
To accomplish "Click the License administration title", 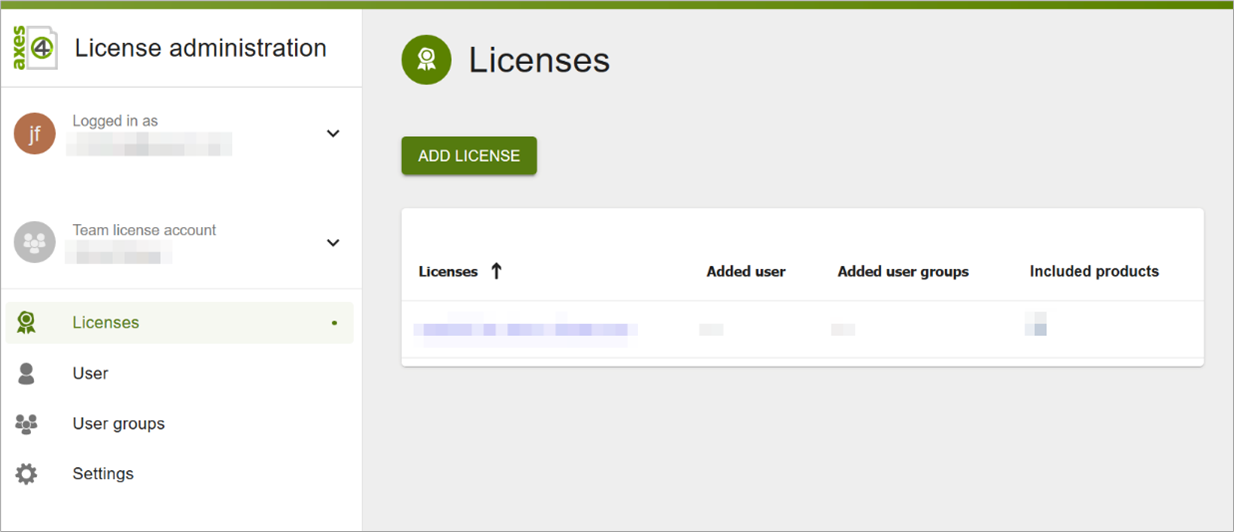I will (x=201, y=48).
